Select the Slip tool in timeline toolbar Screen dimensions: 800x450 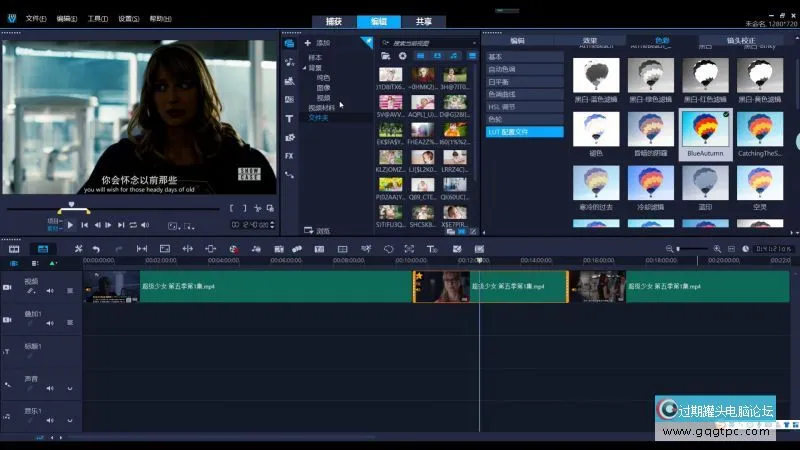tap(142, 249)
